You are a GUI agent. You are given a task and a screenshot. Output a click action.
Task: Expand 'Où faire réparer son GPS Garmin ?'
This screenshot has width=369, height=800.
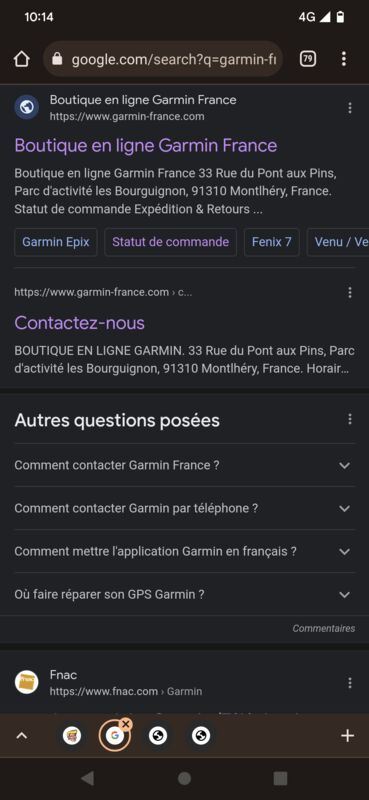point(184,594)
